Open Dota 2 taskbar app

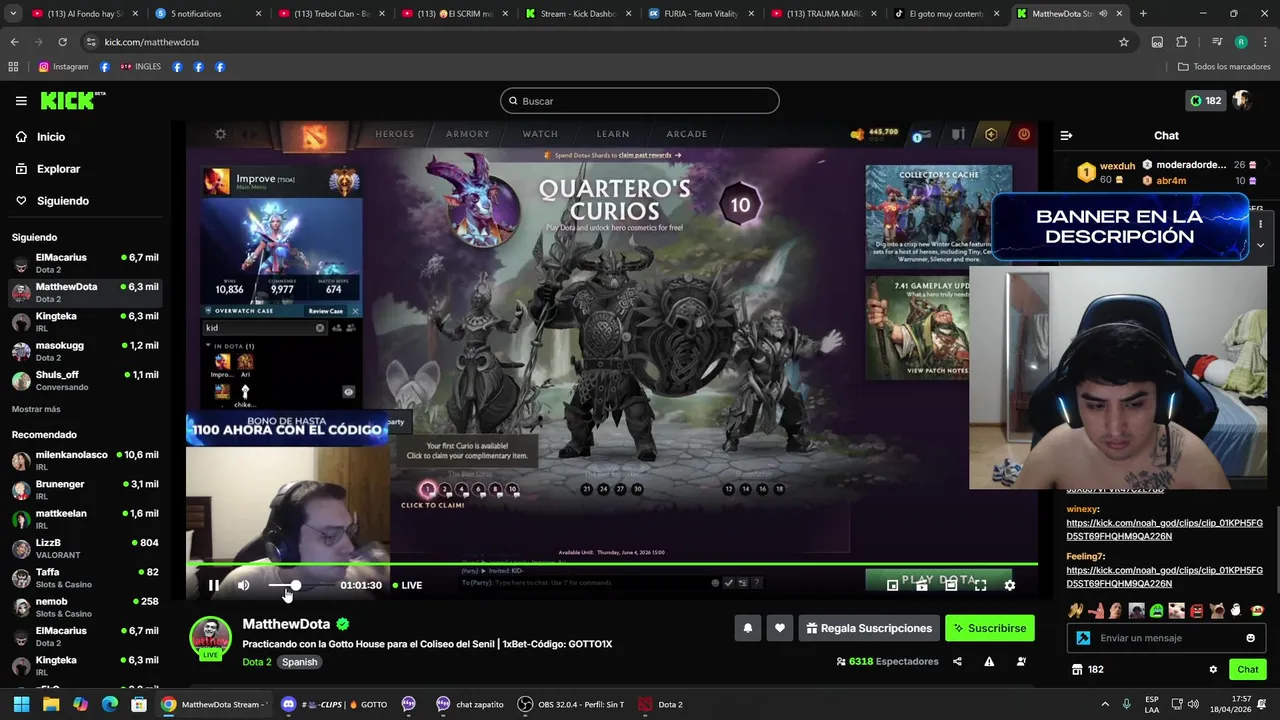pos(661,704)
